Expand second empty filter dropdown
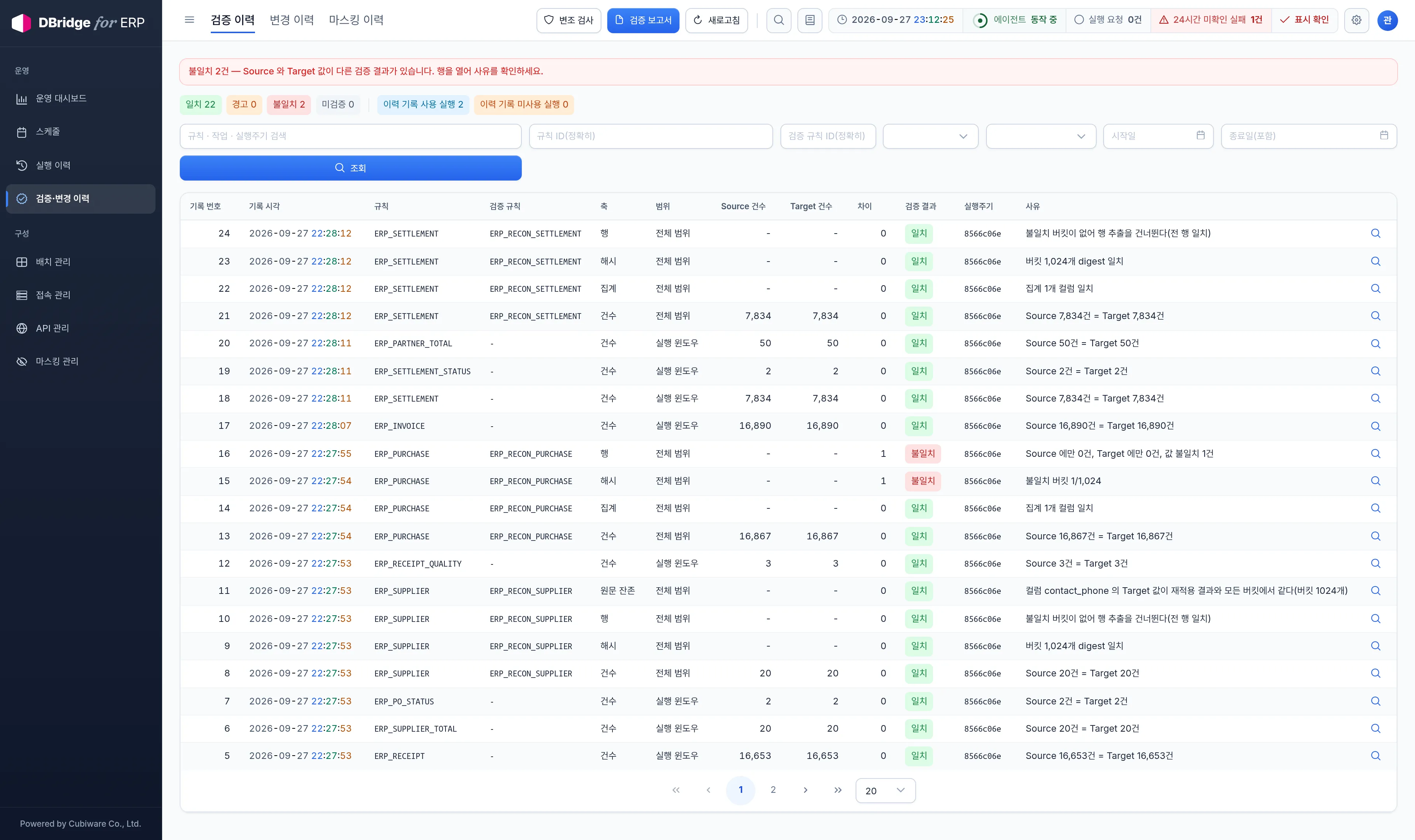The width and height of the screenshot is (1415, 840). click(x=1041, y=136)
